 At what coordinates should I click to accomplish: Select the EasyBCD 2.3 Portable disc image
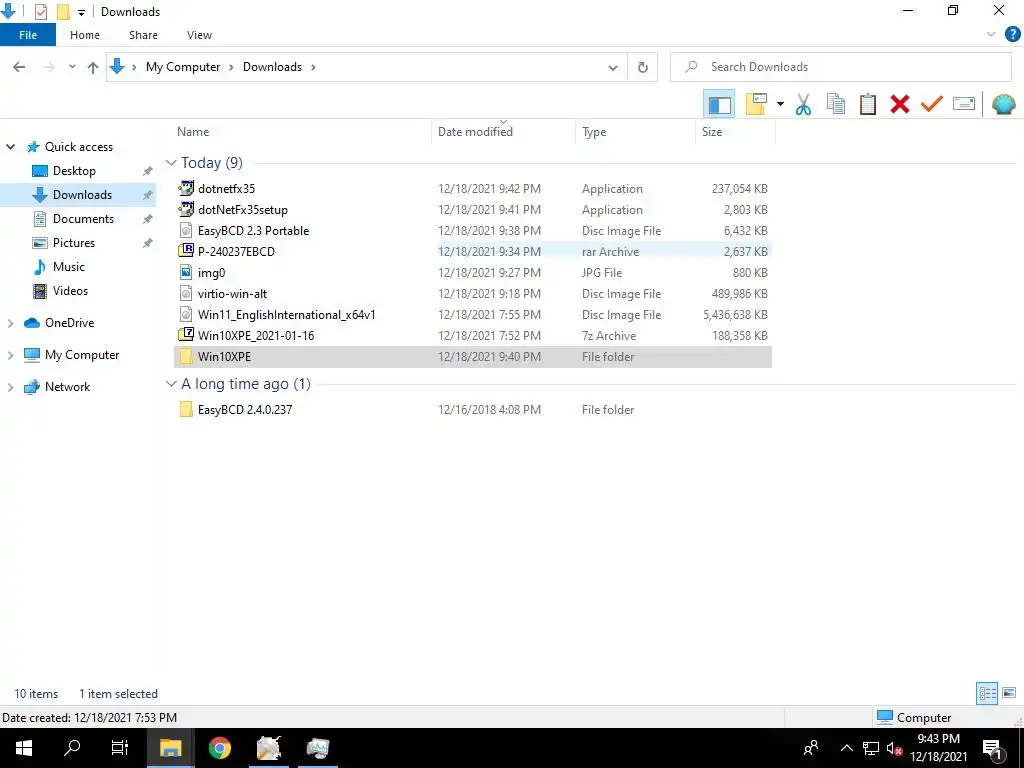[473, 231]
